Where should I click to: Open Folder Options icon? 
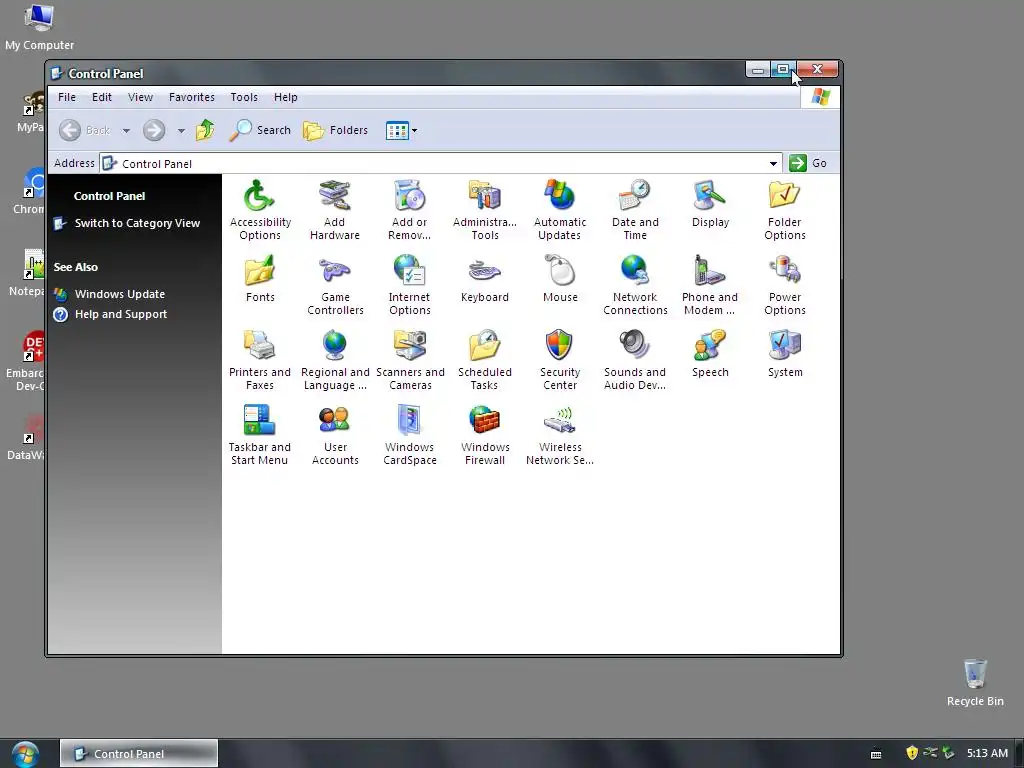(784, 210)
